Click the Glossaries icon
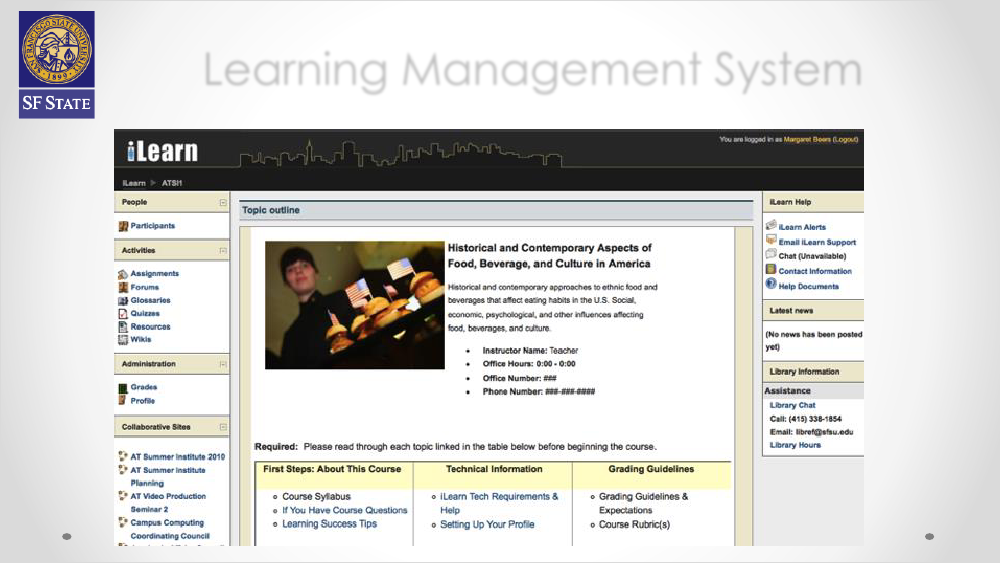The height and width of the screenshot is (563, 1000). tap(123, 300)
